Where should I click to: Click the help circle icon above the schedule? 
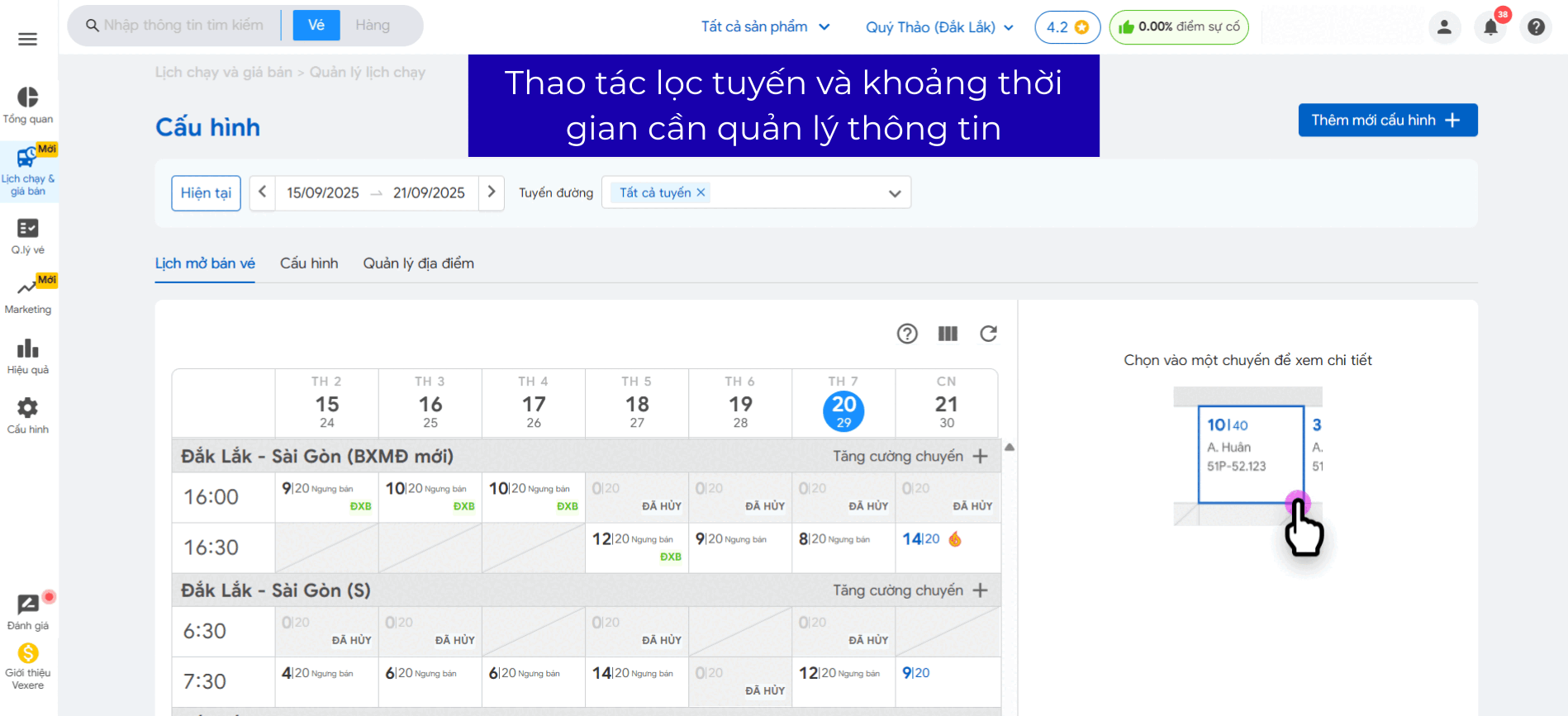[907, 334]
